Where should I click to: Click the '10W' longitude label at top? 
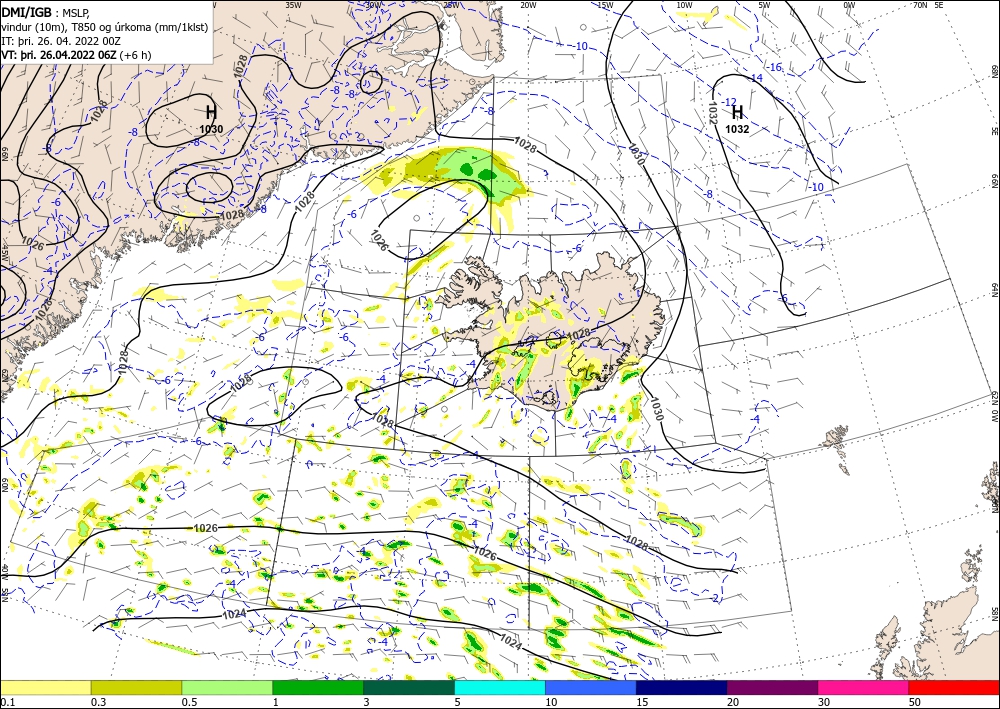[684, 4]
